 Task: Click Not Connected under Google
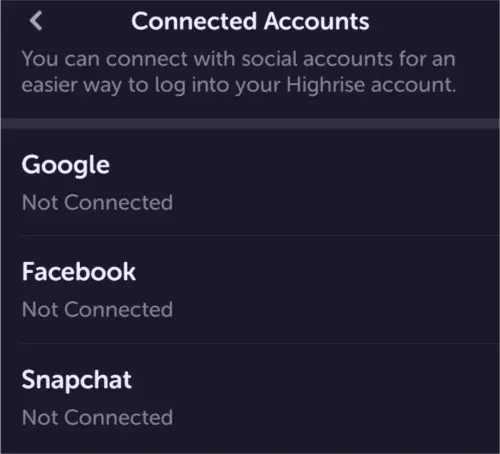(97, 202)
